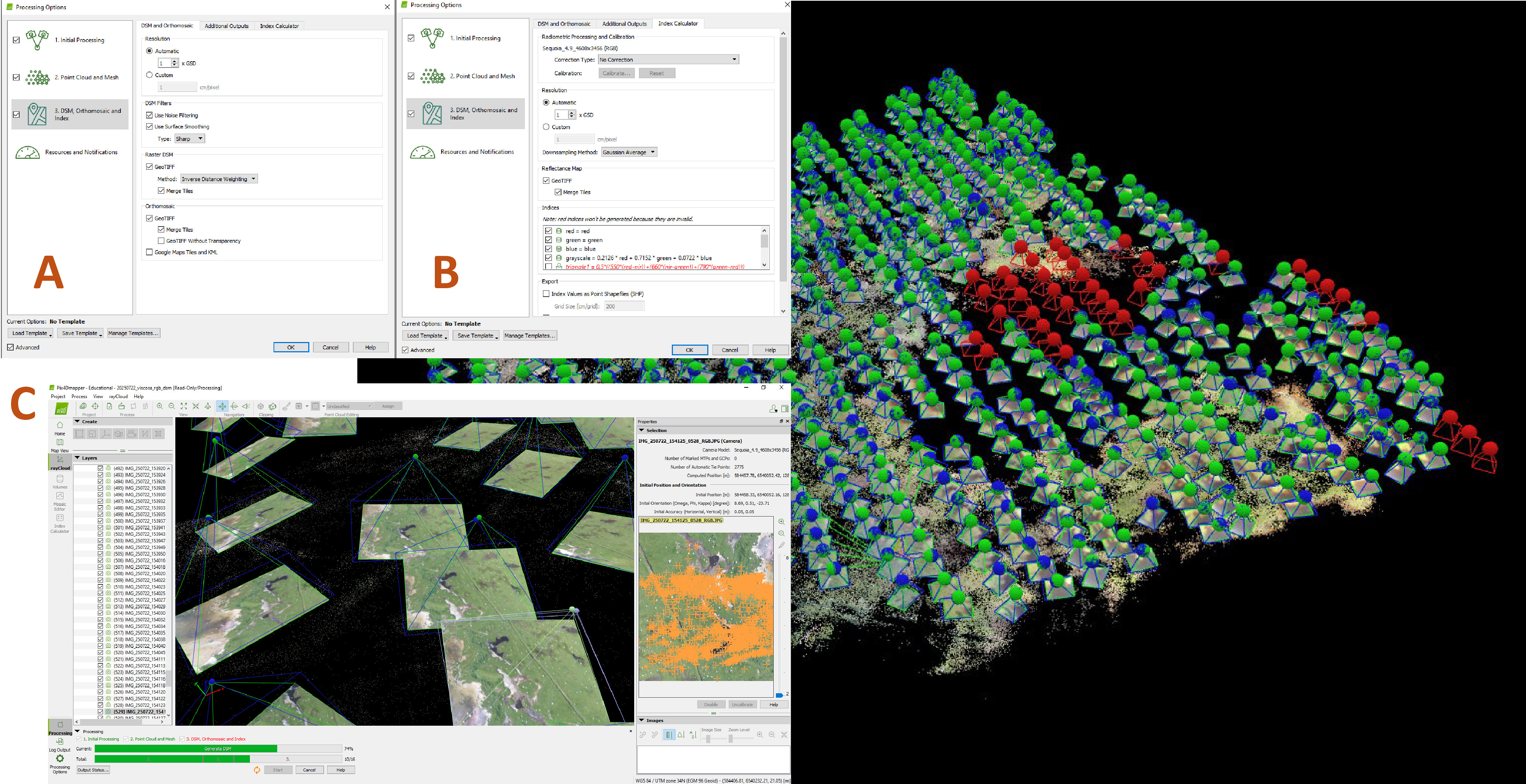Open Correction Type 'No Correction' dropdown

tap(669, 59)
